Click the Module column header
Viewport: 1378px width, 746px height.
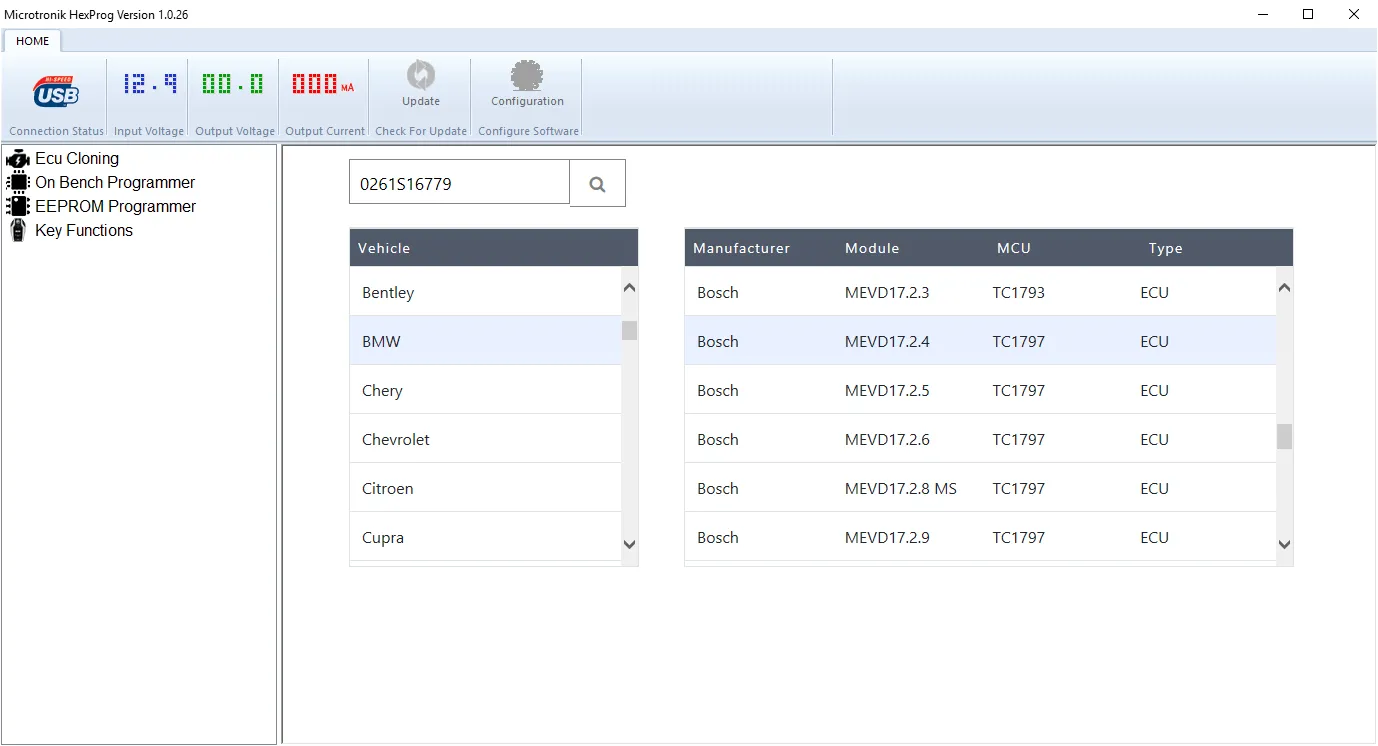pos(872,248)
